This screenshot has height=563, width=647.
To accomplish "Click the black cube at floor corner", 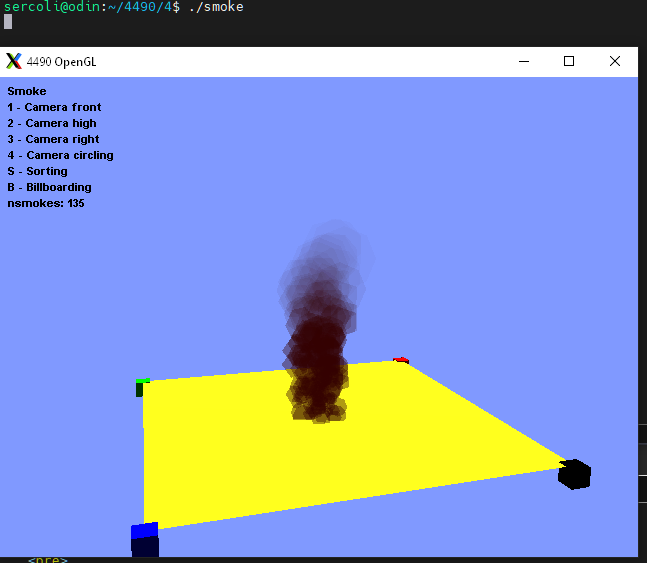I will (x=574, y=474).
